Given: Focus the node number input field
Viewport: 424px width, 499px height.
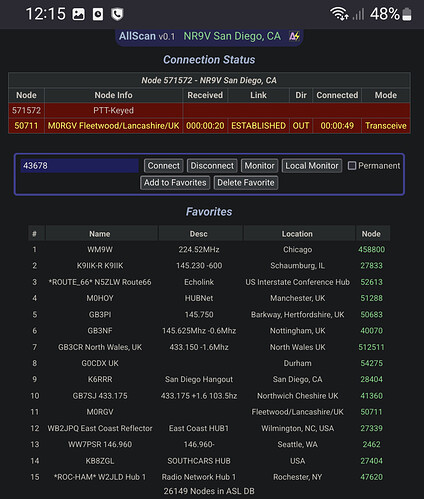Looking at the screenshot, I should 79,166.
